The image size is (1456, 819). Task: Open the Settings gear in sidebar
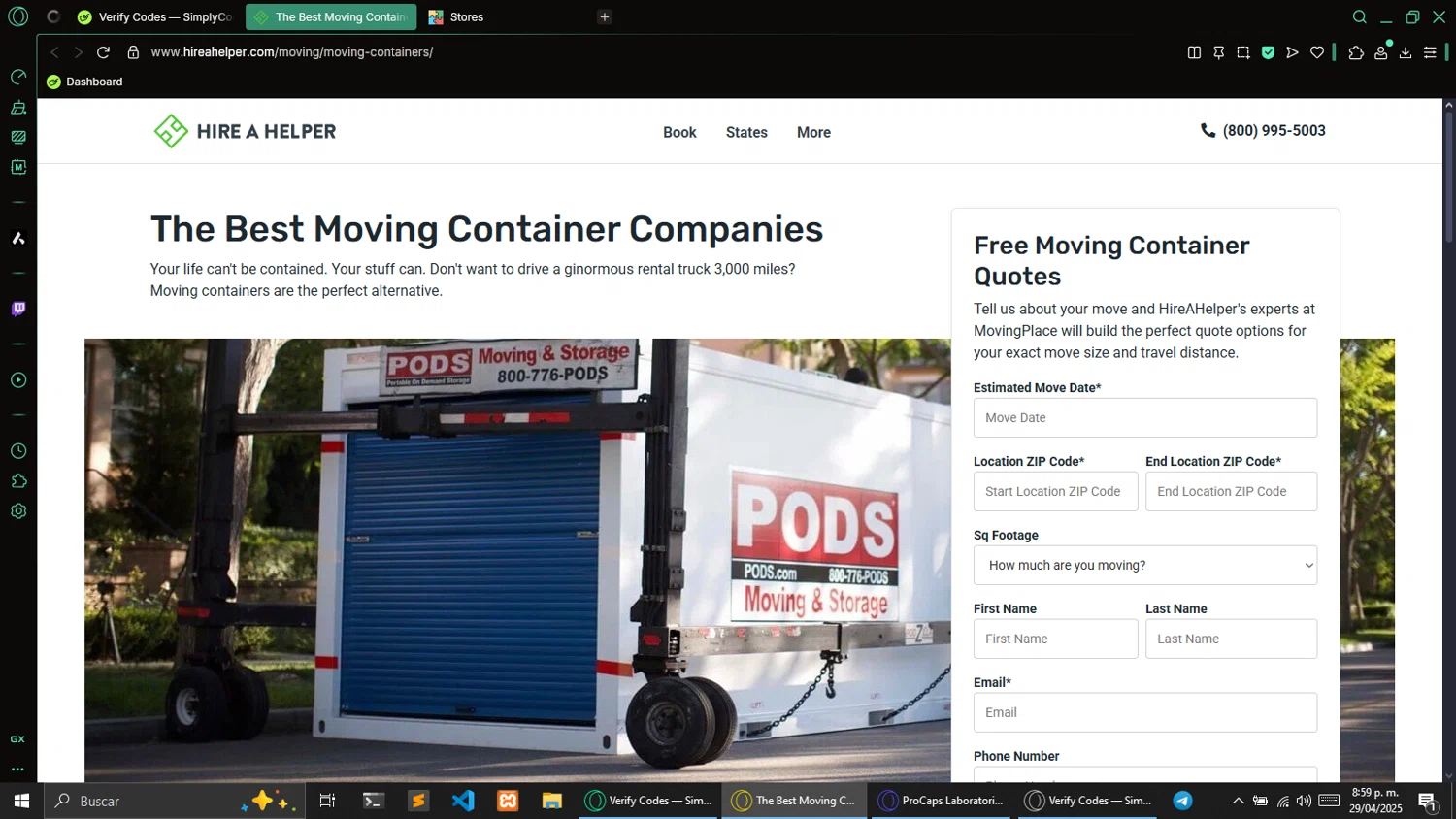click(17, 511)
